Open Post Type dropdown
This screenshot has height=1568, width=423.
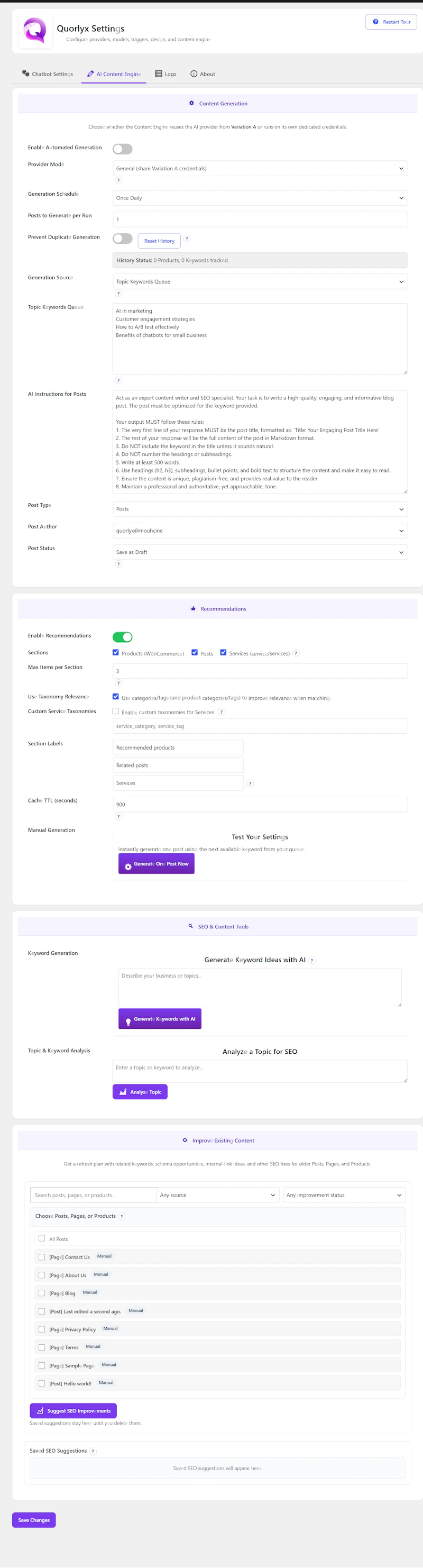click(260, 509)
